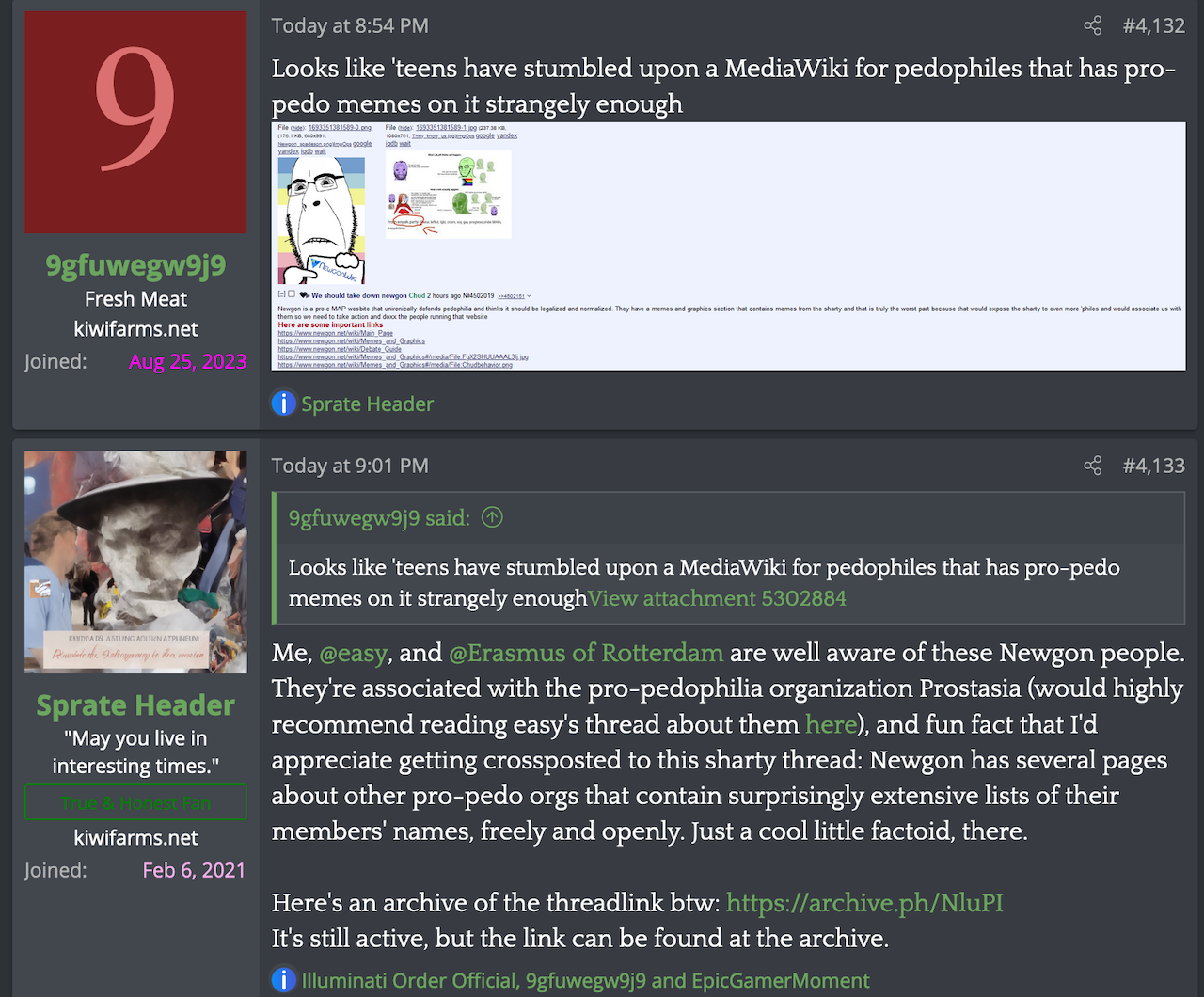Open reactions list Illuminati Order Official and others

coord(585,980)
